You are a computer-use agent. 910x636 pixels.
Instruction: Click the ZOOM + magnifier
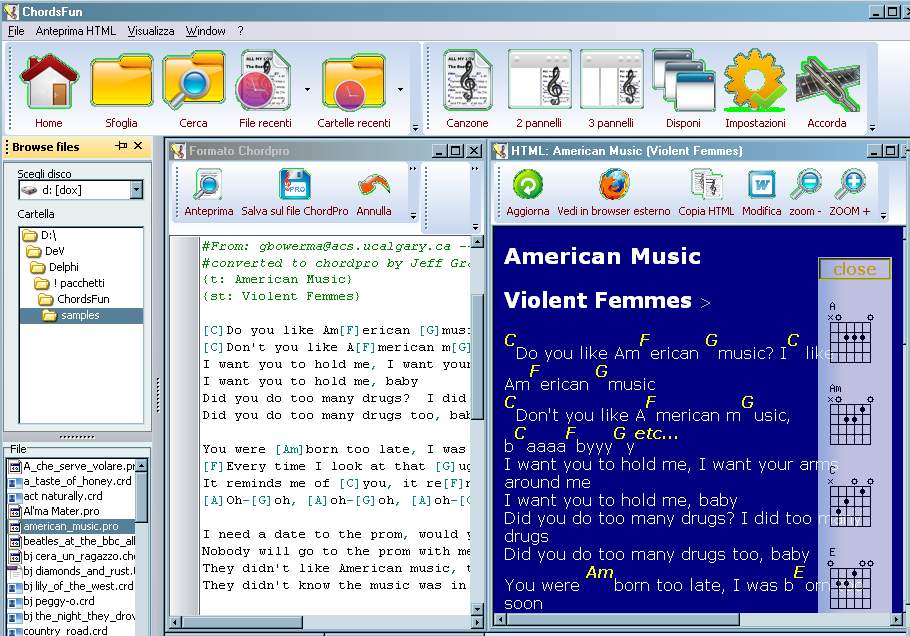click(850, 185)
